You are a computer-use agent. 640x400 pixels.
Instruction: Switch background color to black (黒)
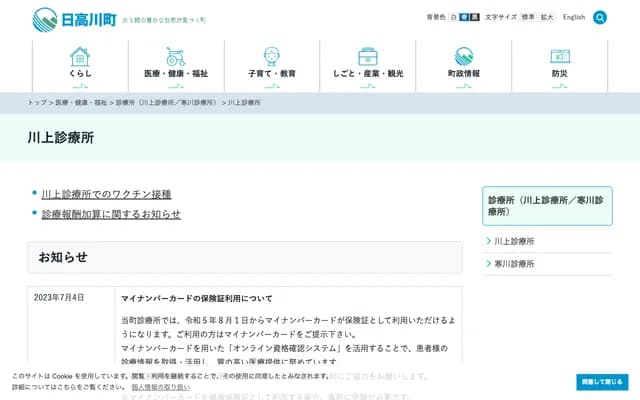[474, 17]
